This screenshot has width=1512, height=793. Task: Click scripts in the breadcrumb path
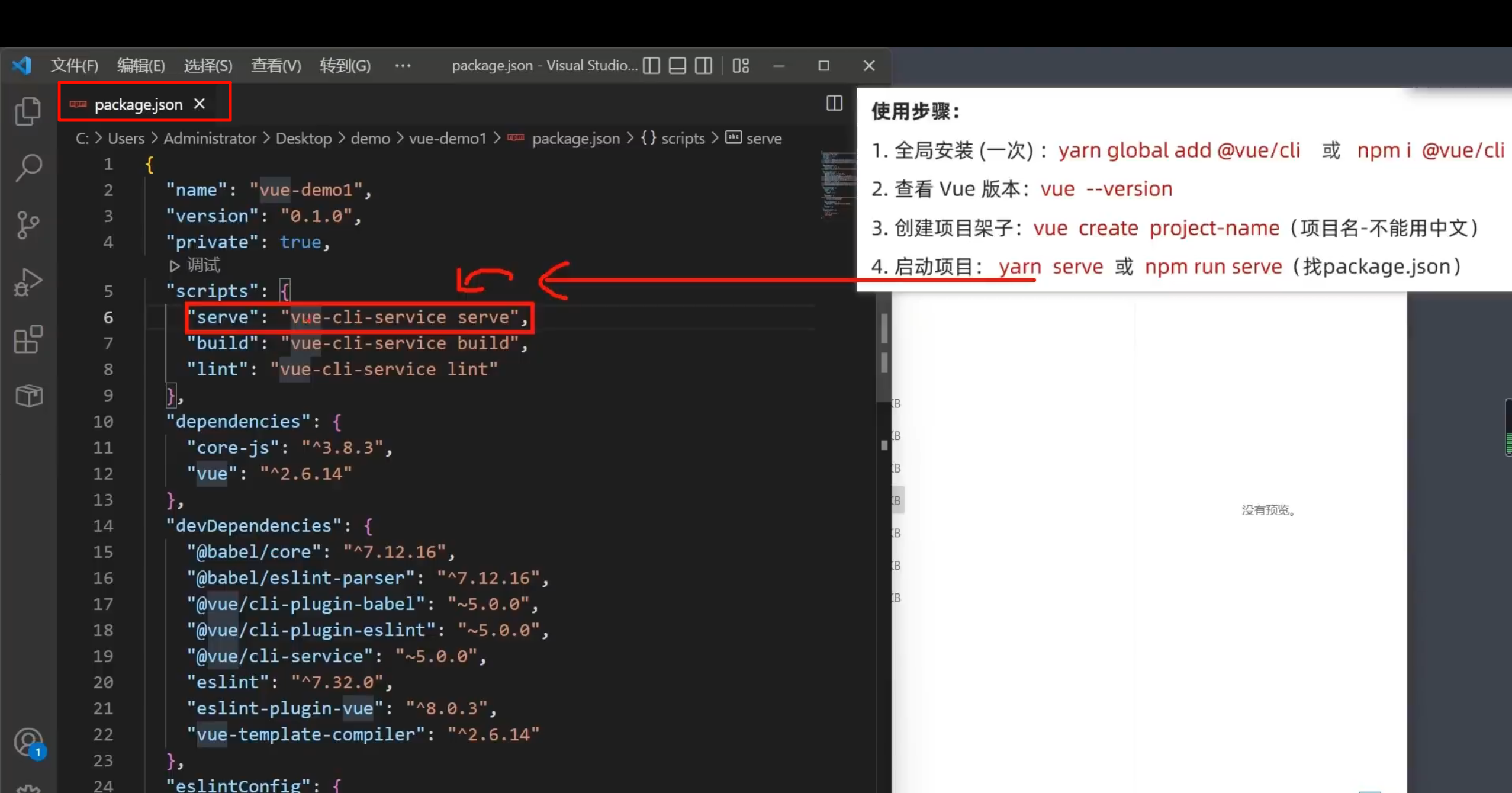point(683,138)
